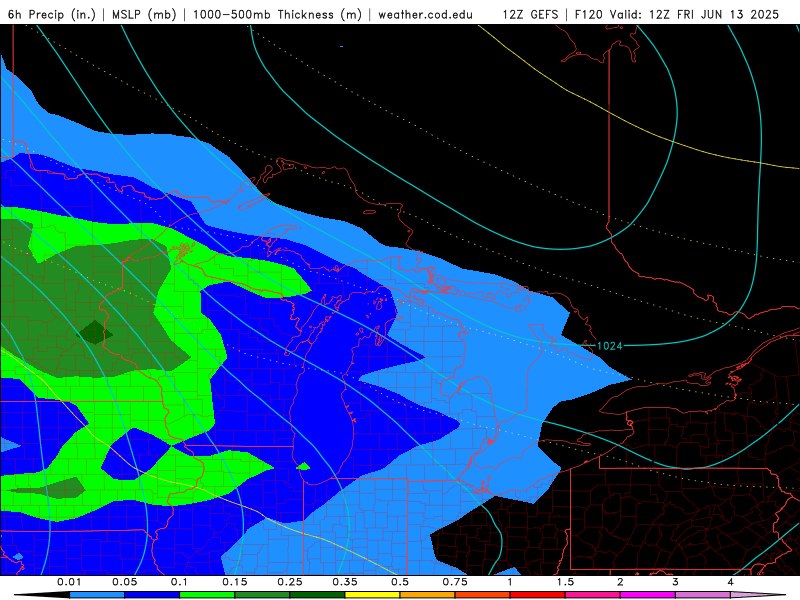Click the "MSLP (mb)" header label
The width and height of the screenshot is (800, 600).
[144, 14]
